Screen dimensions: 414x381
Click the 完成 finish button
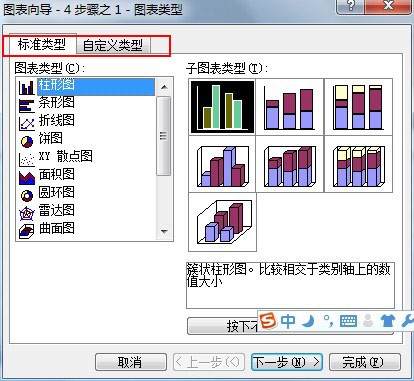coord(365,362)
